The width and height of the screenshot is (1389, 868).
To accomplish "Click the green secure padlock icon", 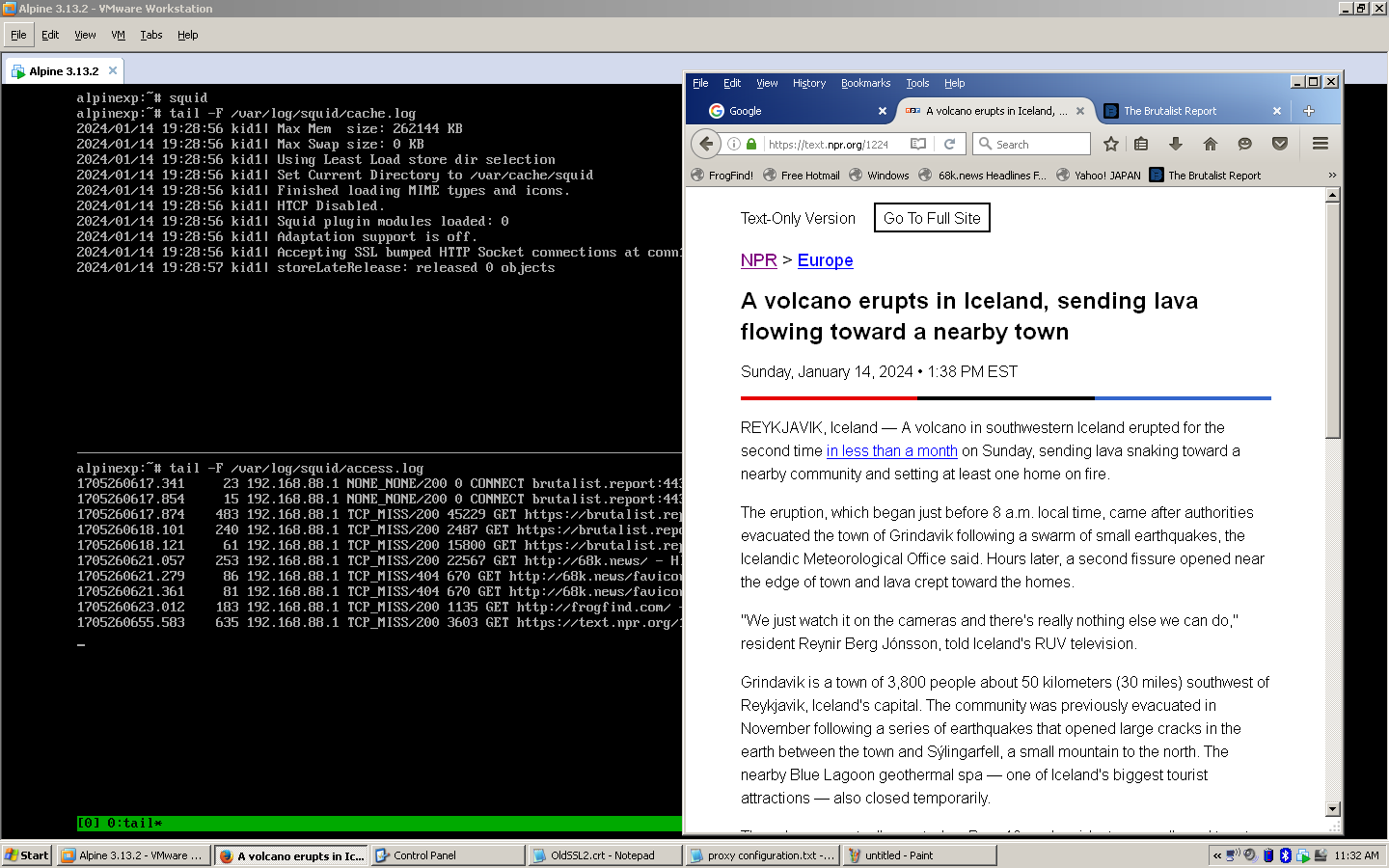I will (x=750, y=144).
